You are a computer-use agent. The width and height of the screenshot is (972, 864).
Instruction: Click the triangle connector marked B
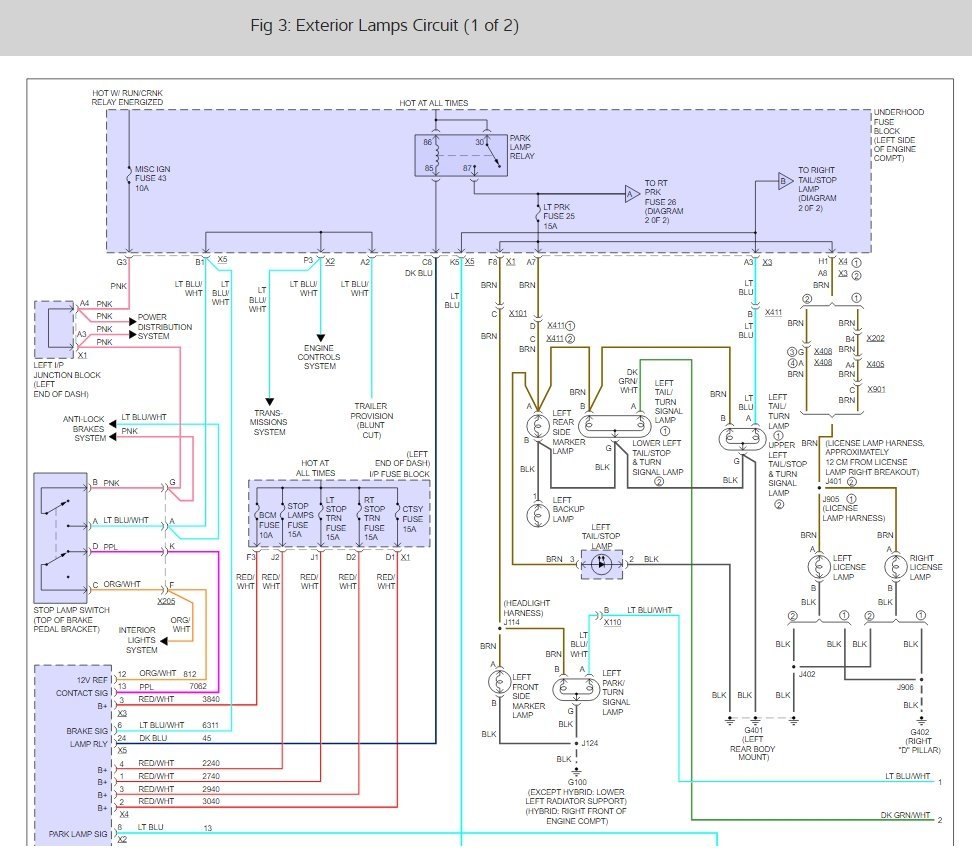coord(785,182)
